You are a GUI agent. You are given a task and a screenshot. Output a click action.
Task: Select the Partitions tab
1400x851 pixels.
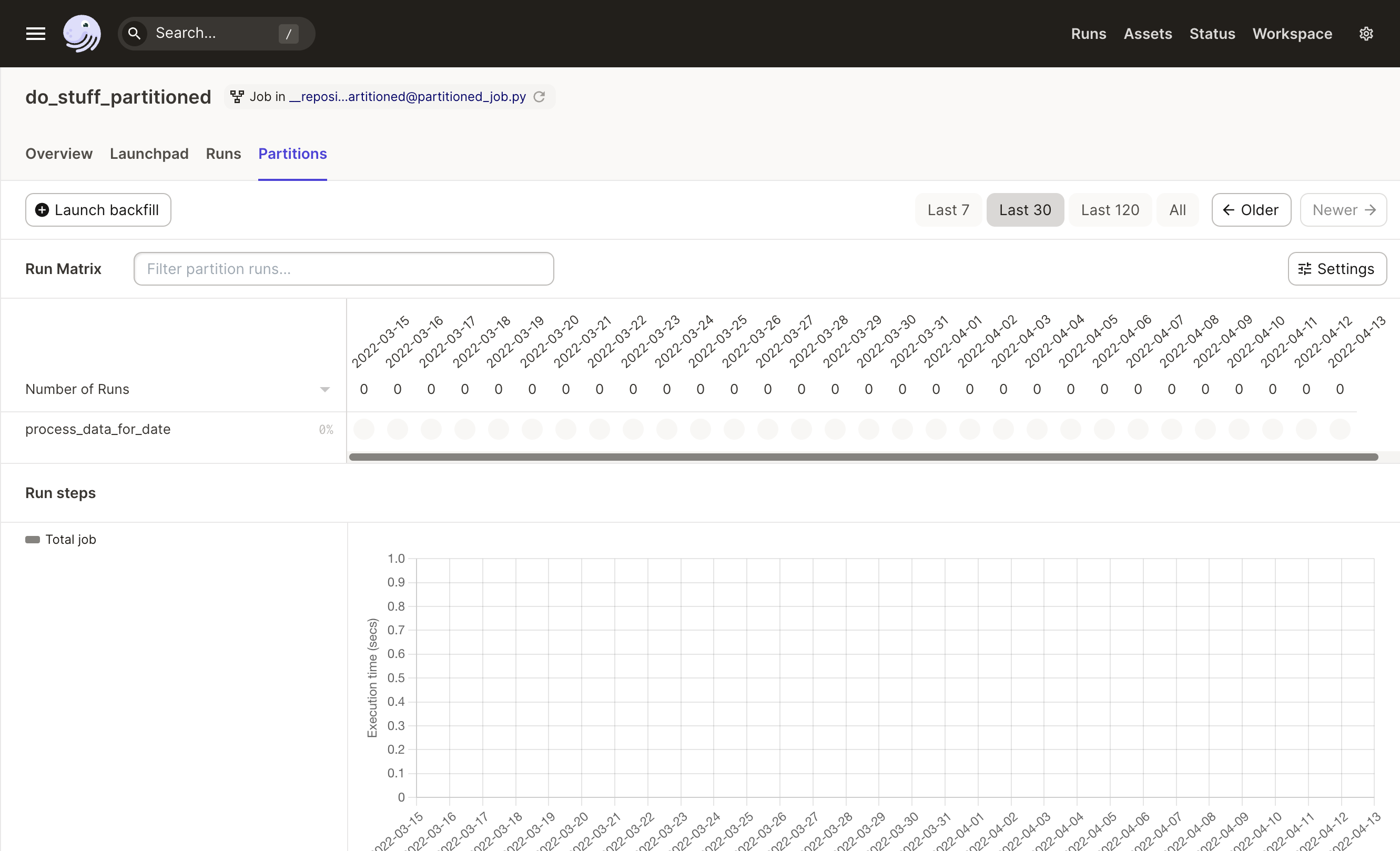point(292,154)
